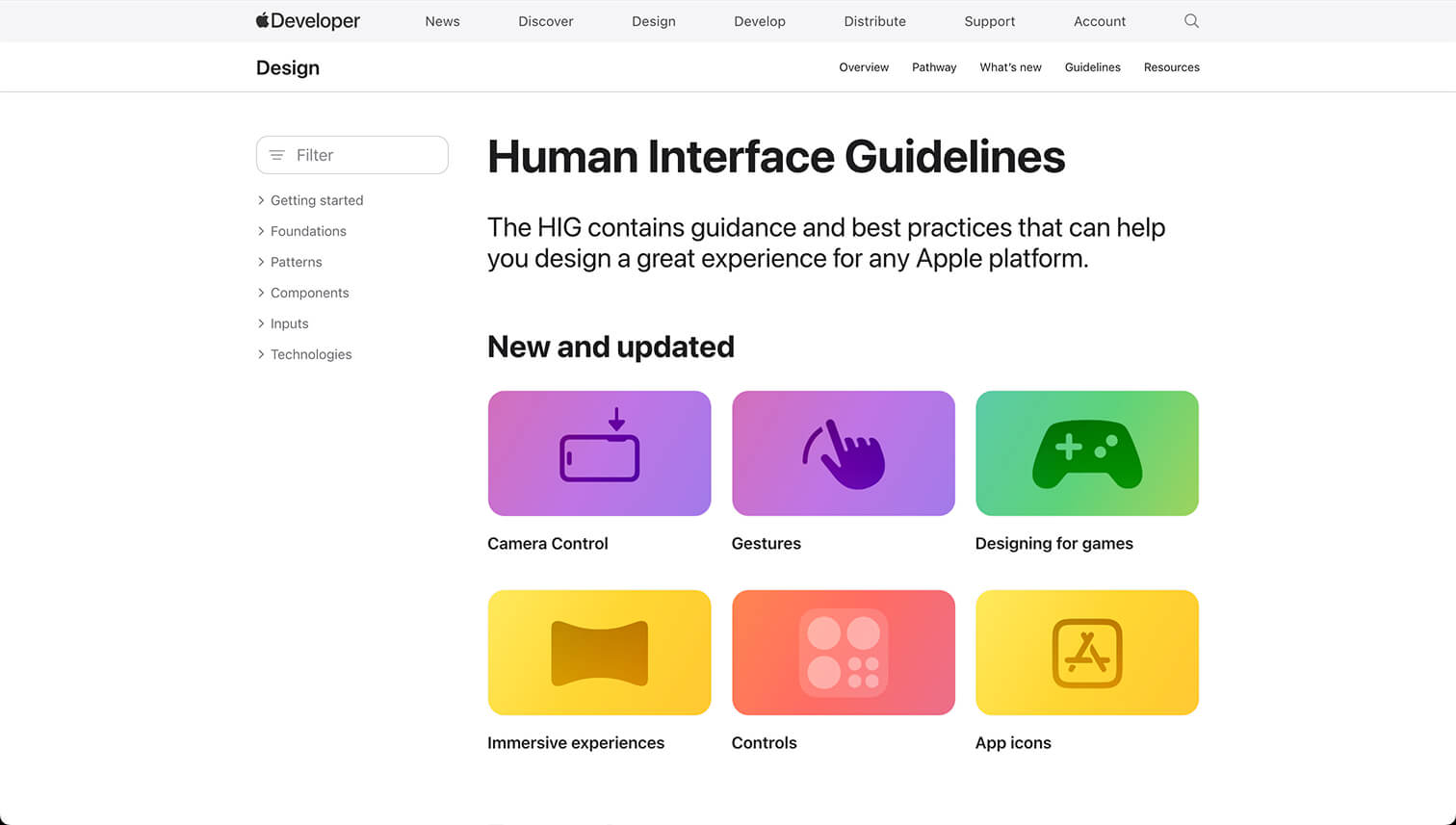Click the Apple Developer logo
Viewport: 1456px width, 825px height.
308,20
